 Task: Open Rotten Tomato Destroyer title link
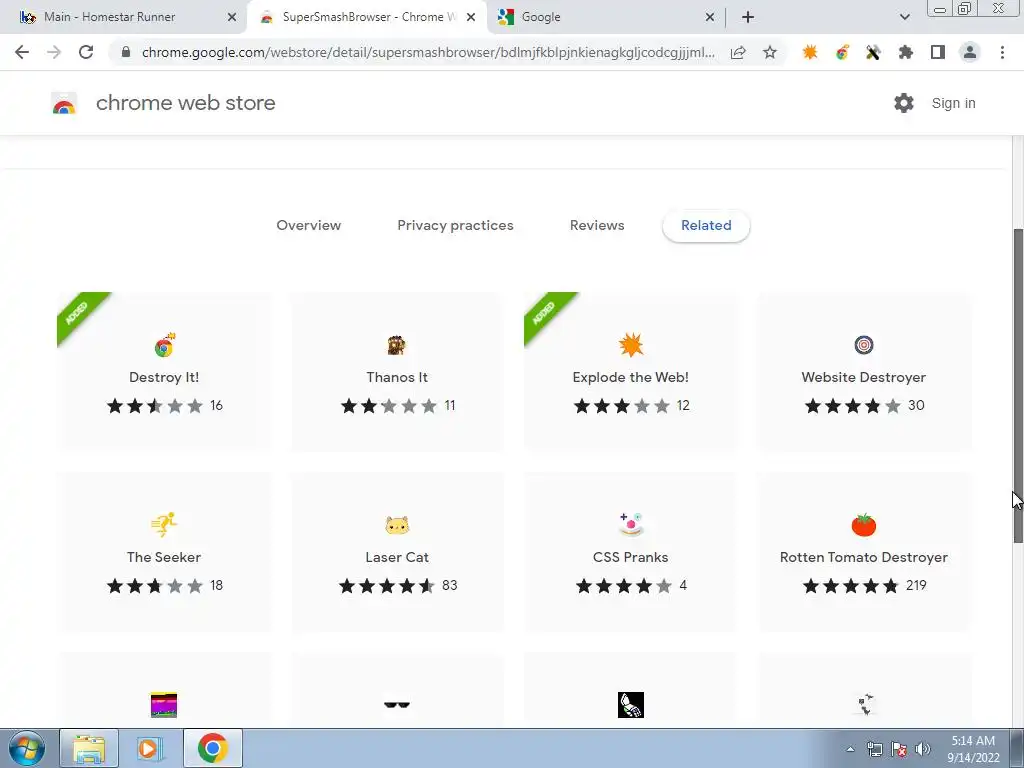click(x=863, y=557)
